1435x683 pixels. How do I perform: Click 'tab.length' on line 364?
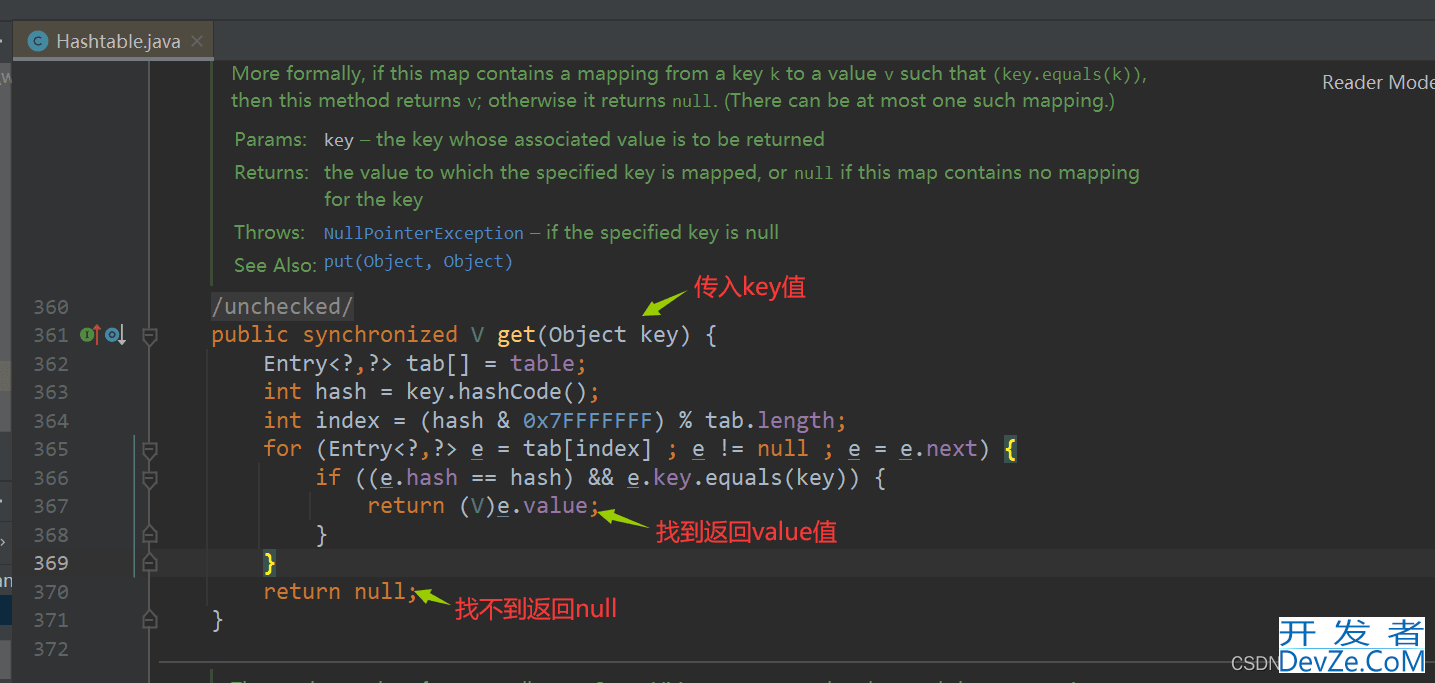coord(770,420)
